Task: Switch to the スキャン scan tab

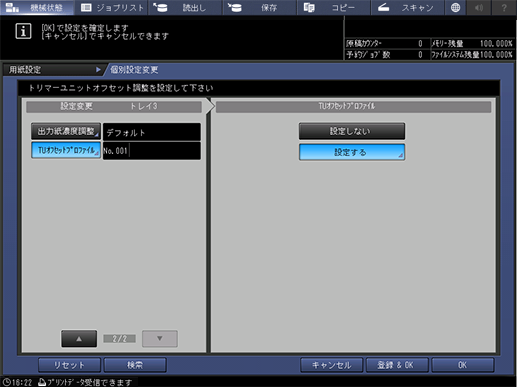Action: click(x=407, y=7)
